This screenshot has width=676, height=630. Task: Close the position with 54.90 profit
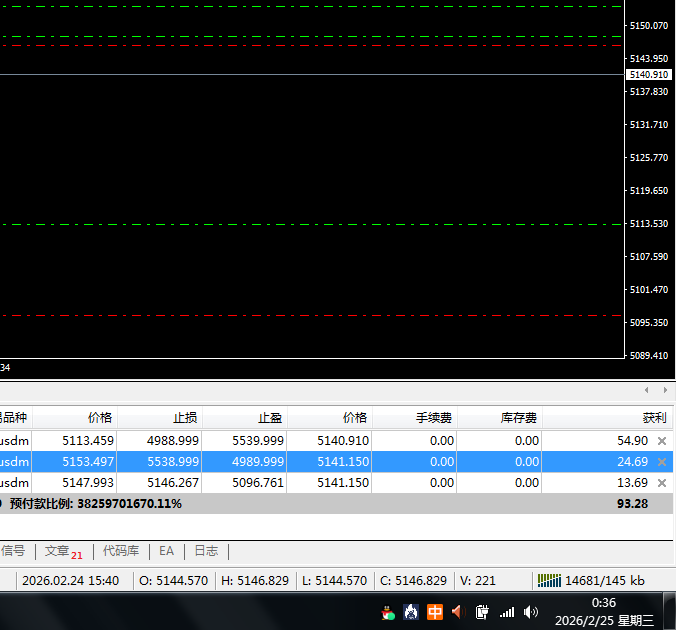661,441
